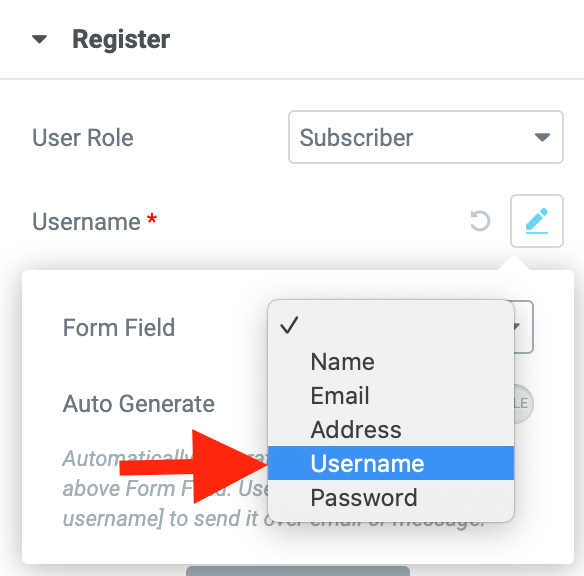
Task: Click the Username required field label
Action: (x=95, y=222)
